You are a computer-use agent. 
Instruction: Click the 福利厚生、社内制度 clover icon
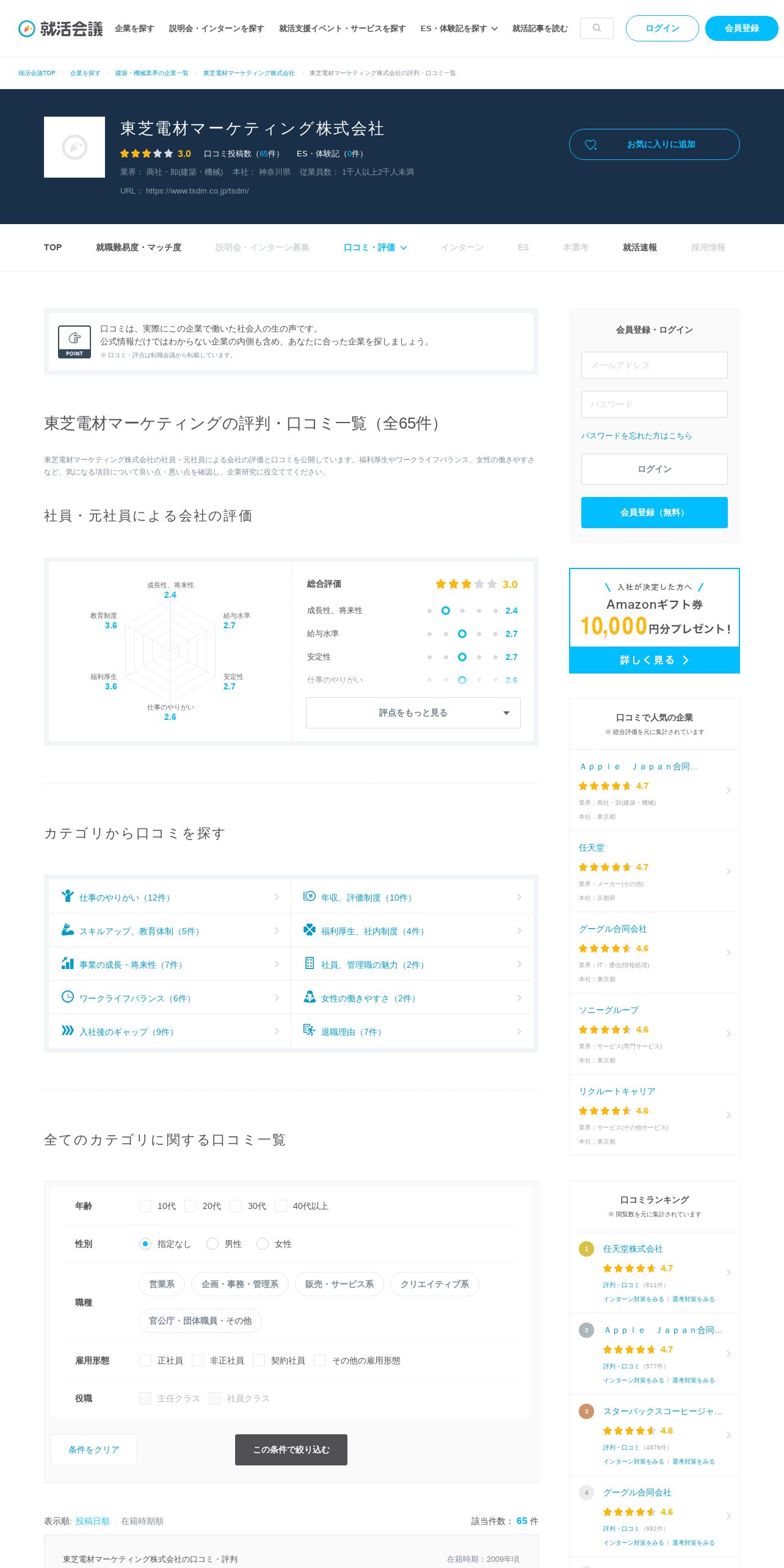click(310, 929)
